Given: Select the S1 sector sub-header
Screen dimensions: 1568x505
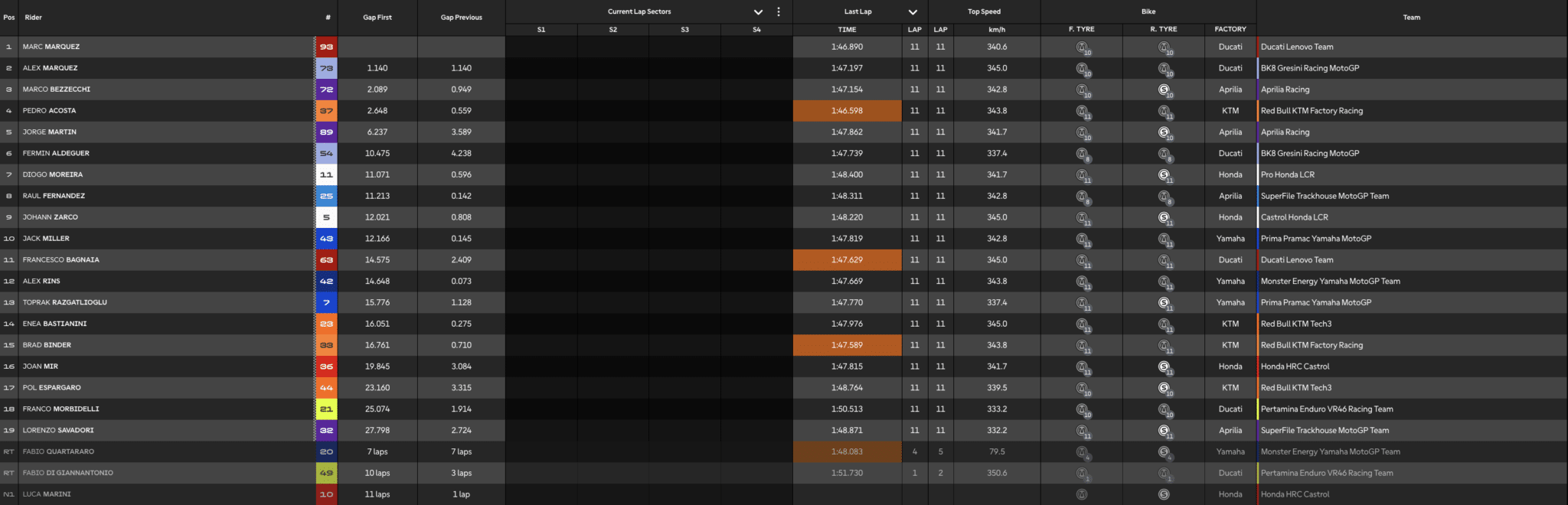Looking at the screenshot, I should point(541,30).
